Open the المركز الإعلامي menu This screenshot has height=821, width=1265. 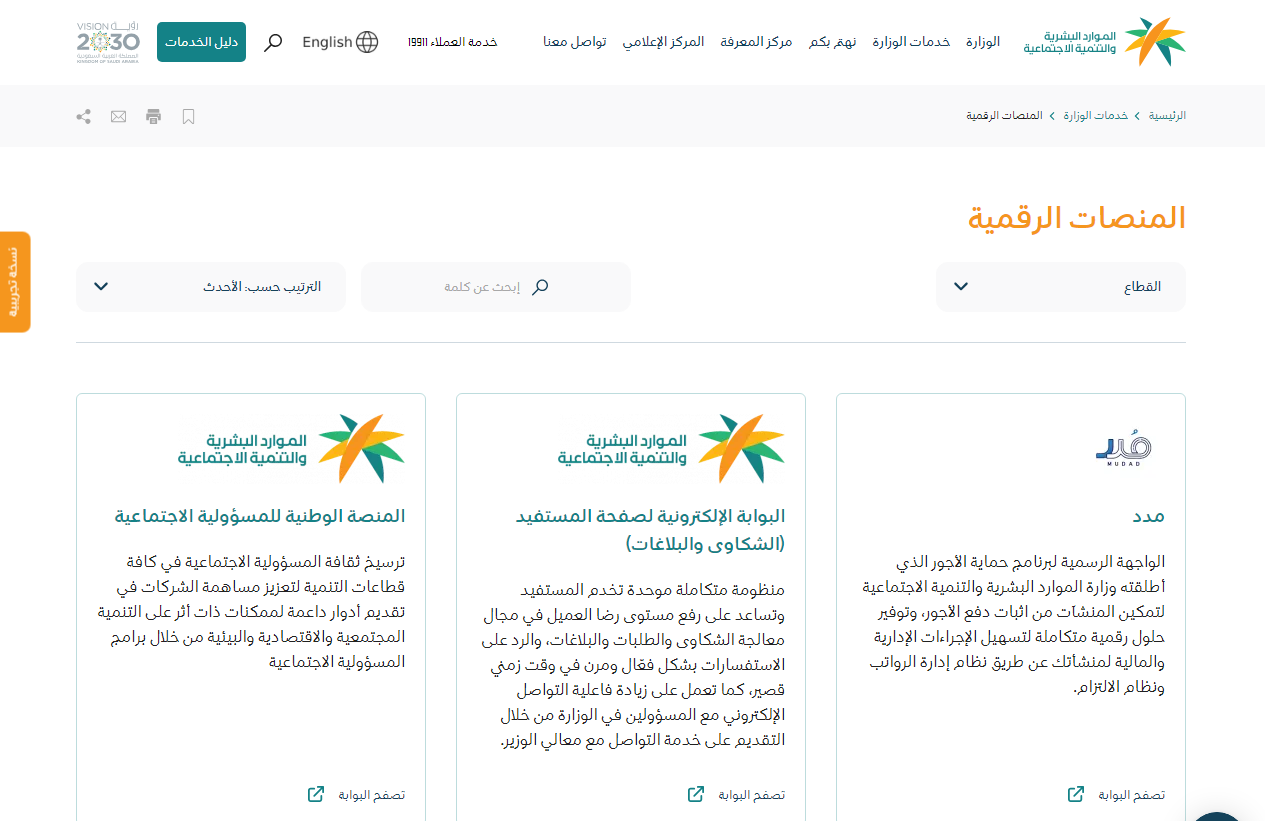(x=663, y=42)
